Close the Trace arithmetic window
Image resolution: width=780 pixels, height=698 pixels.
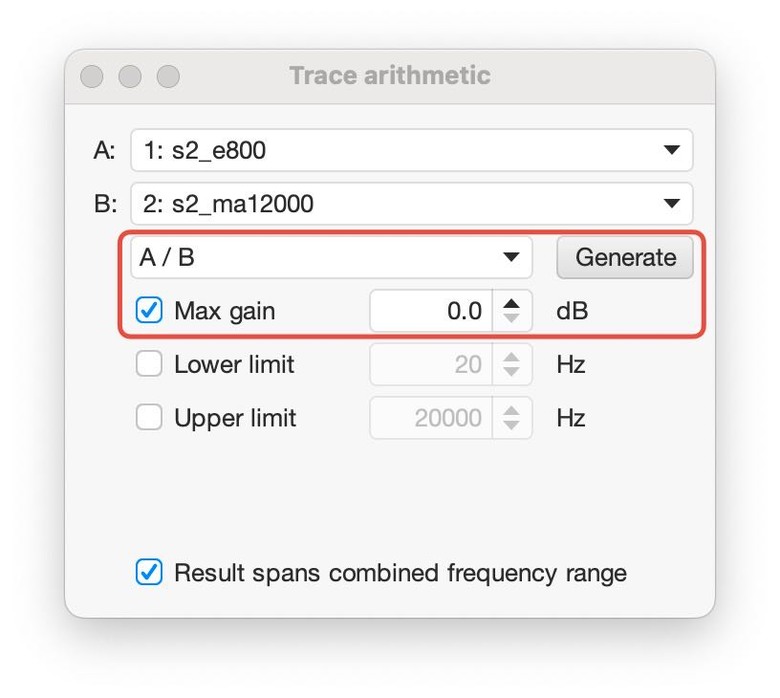pyautogui.click(x=92, y=76)
